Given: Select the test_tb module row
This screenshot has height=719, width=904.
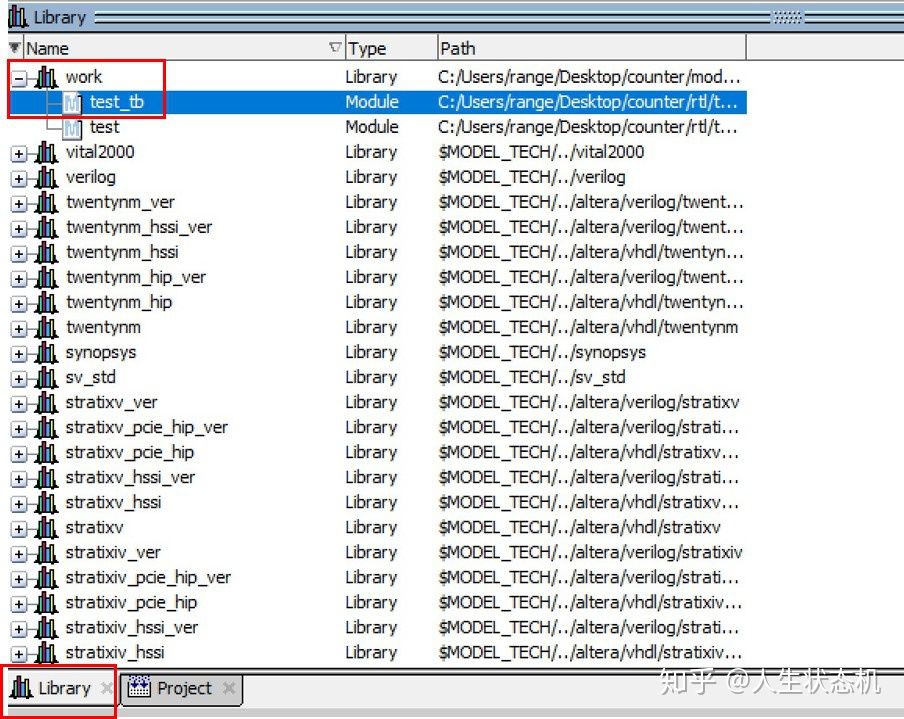Looking at the screenshot, I should (x=378, y=102).
